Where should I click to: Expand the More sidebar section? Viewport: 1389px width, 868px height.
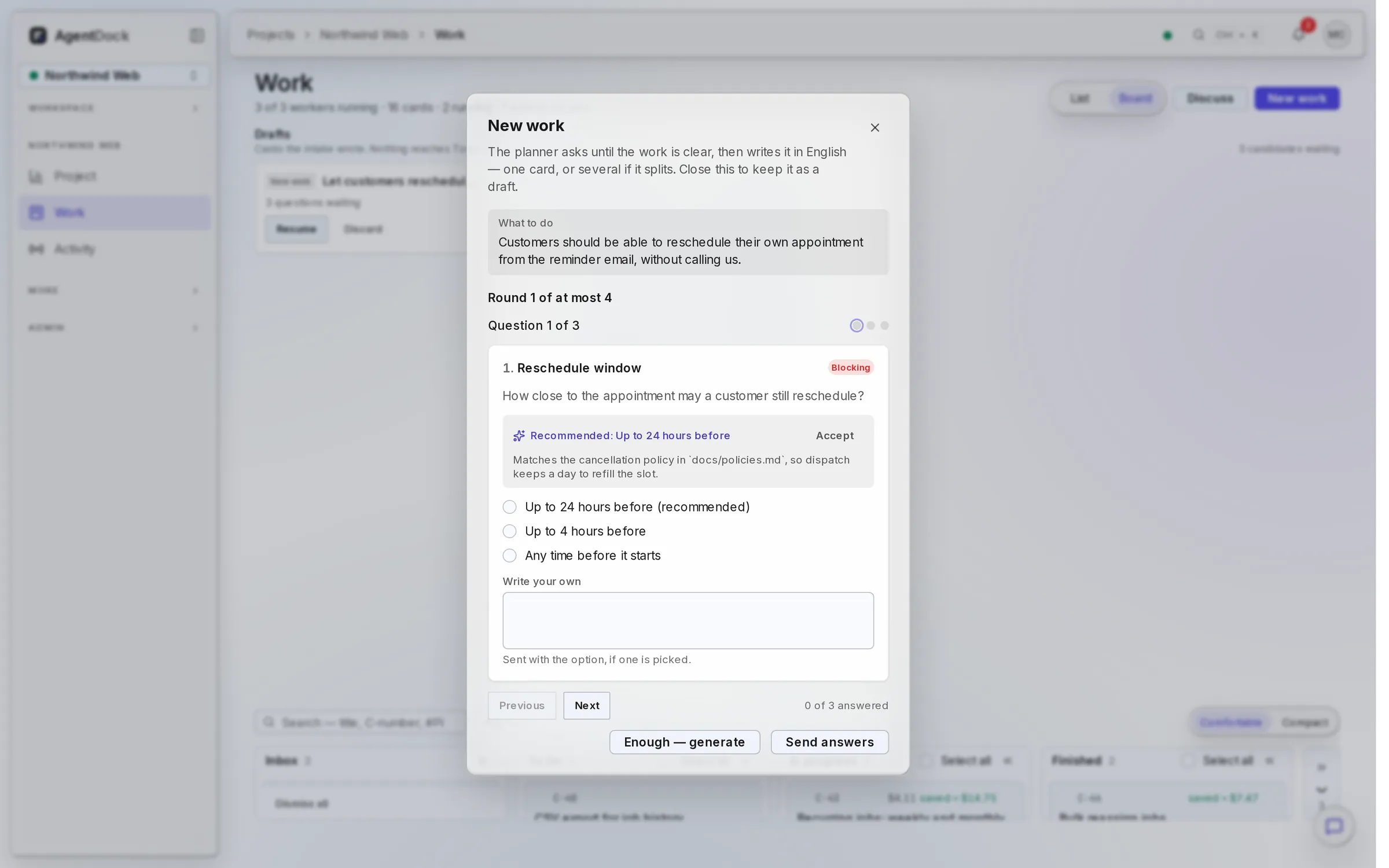pos(115,290)
